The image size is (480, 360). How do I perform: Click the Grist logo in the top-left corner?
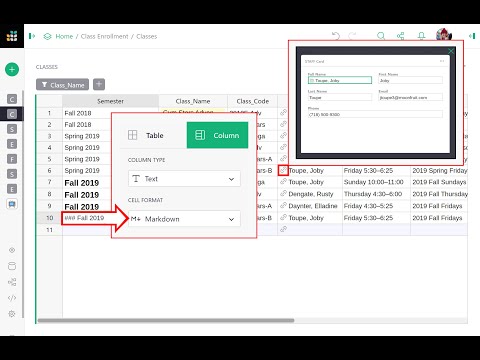(x=12, y=36)
